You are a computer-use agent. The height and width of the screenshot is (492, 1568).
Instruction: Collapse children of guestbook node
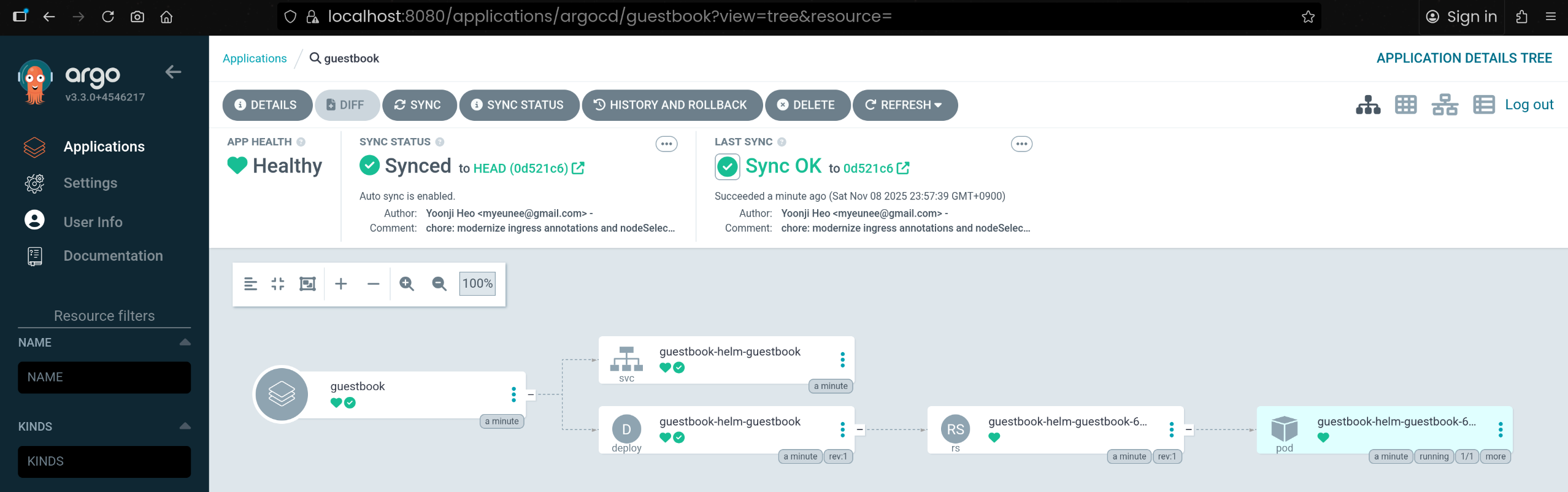pos(531,394)
